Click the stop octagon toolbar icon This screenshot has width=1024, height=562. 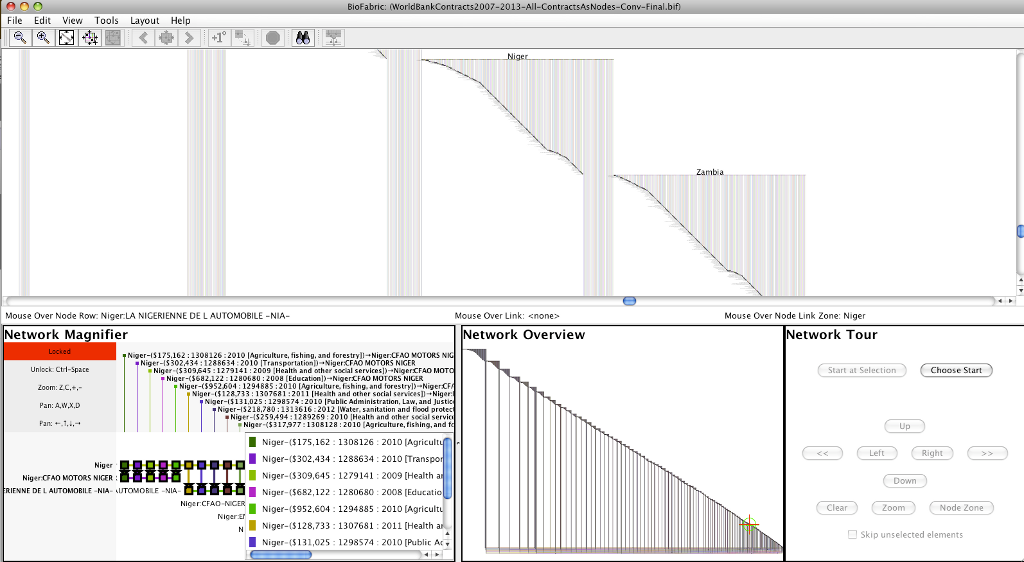(272, 38)
